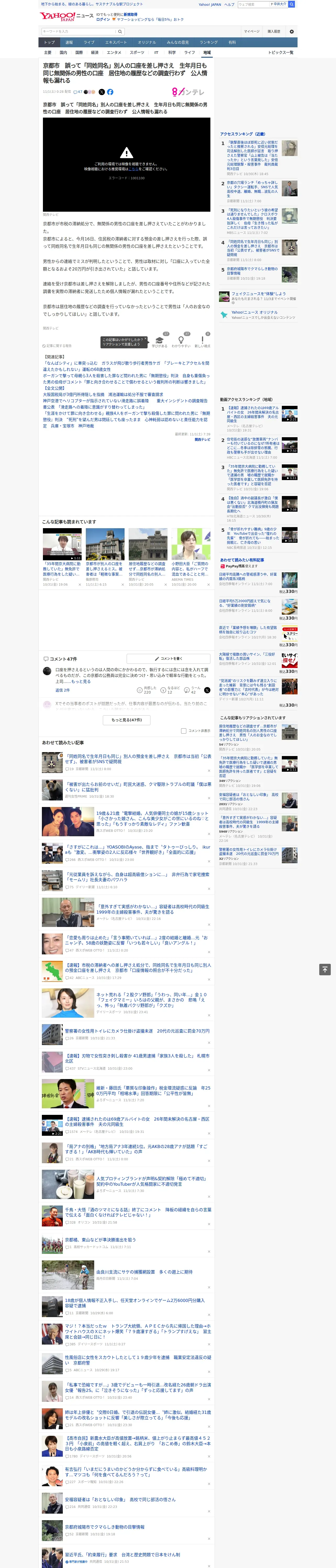The image size is (336, 1568).
Task: Open the '速報' navigation tab
Action: coord(69,43)
